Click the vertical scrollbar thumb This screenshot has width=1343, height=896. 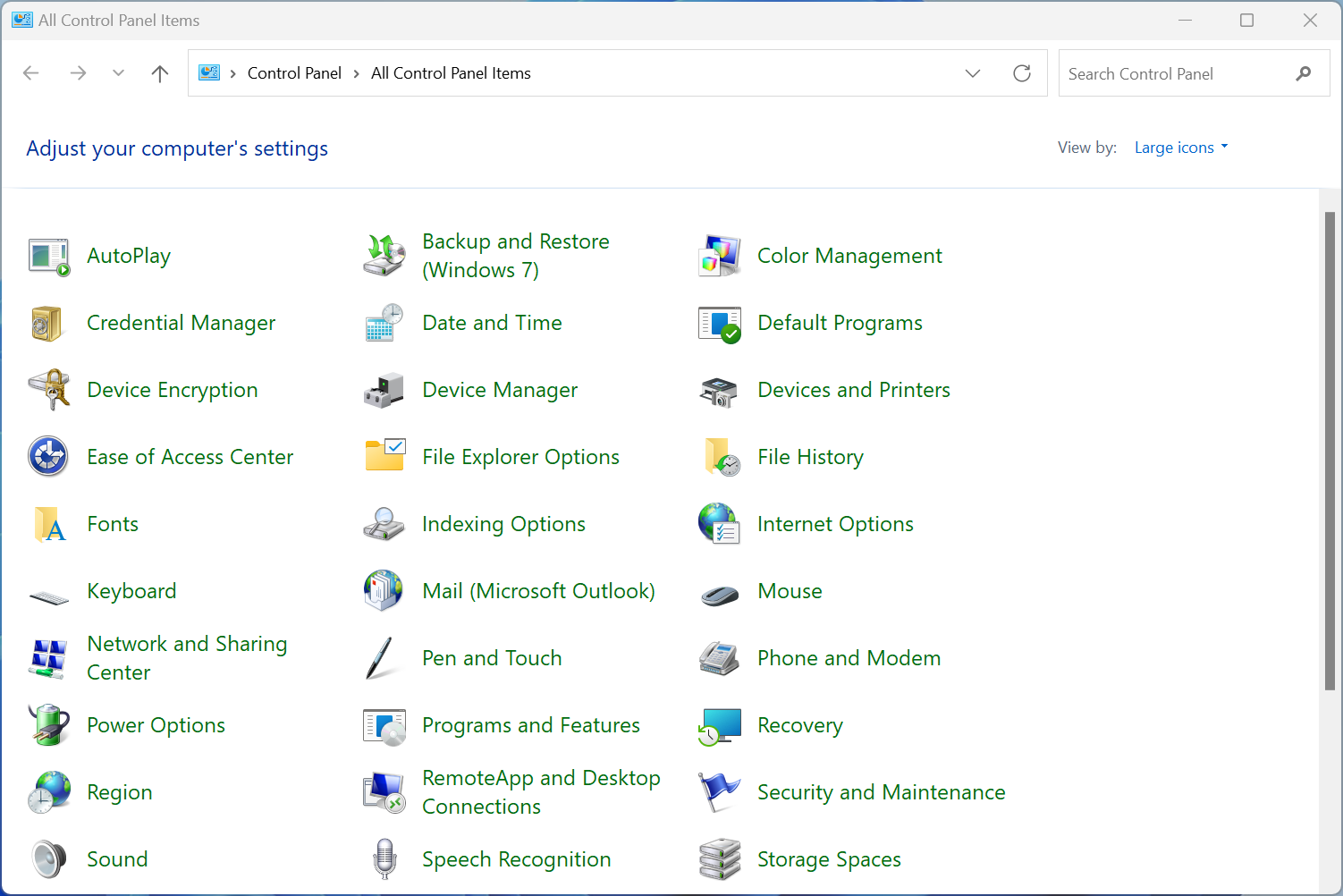click(1330, 451)
